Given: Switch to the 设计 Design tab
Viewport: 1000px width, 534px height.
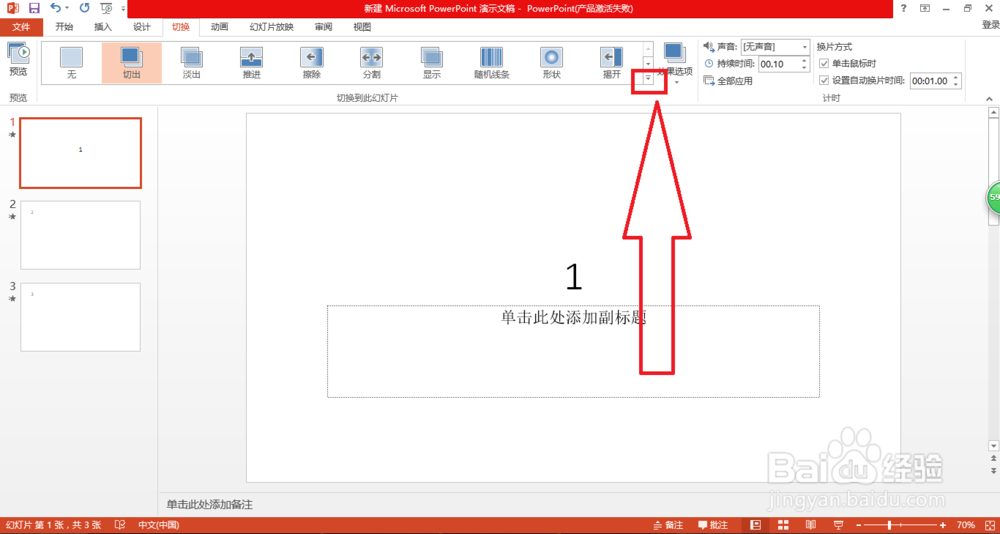Looking at the screenshot, I should point(142,27).
